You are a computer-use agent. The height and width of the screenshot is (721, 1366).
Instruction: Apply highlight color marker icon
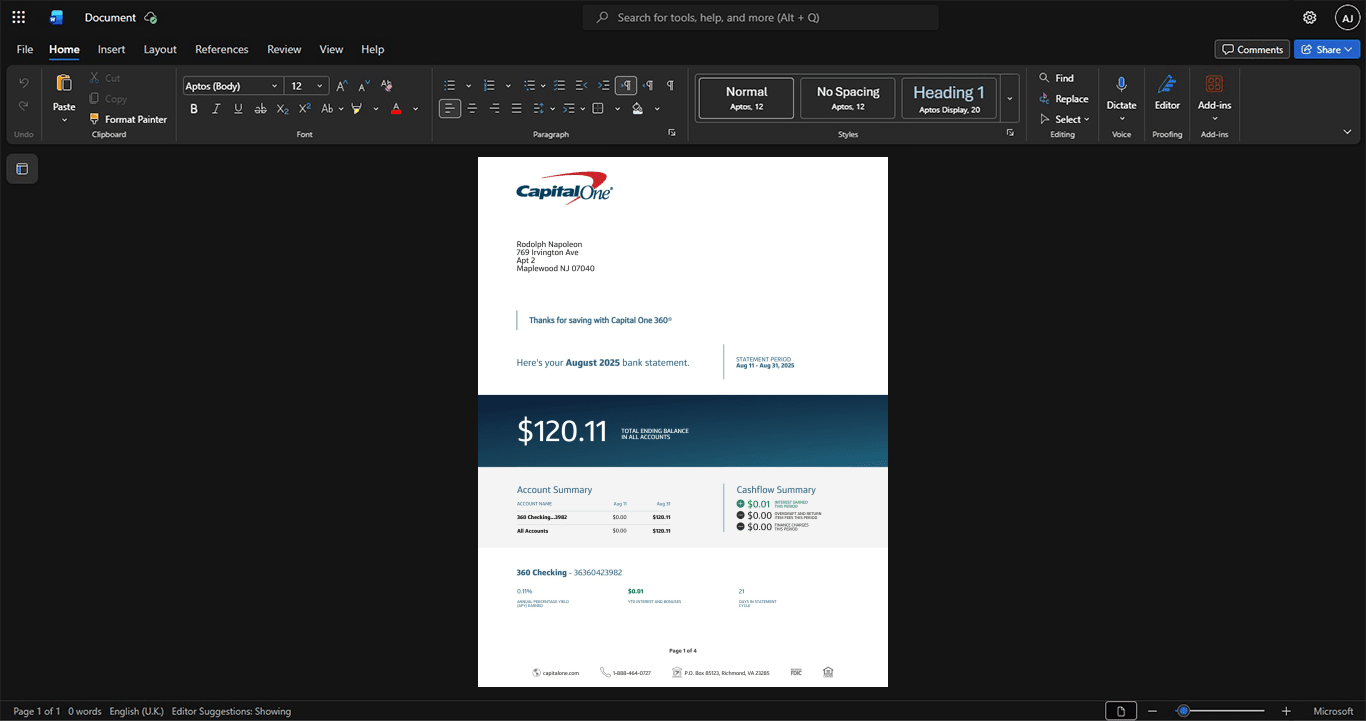pos(357,109)
